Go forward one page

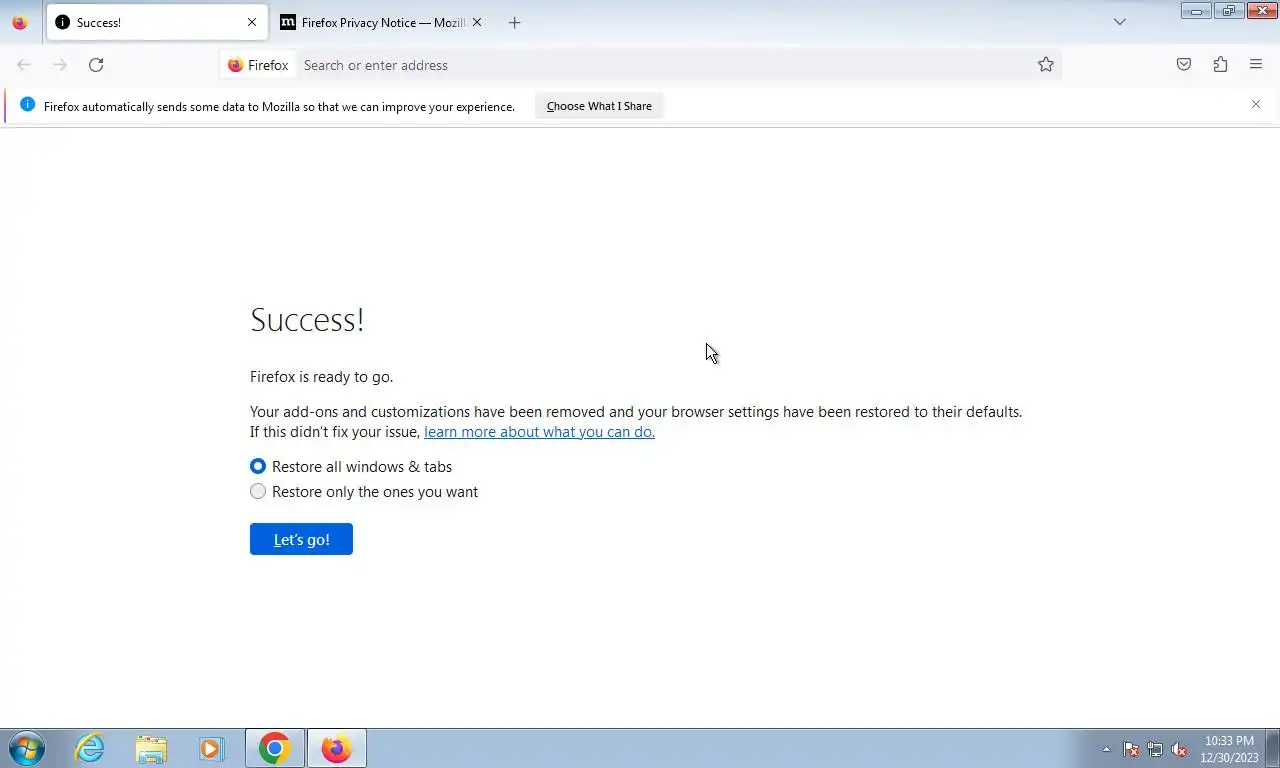pyautogui.click(x=60, y=65)
